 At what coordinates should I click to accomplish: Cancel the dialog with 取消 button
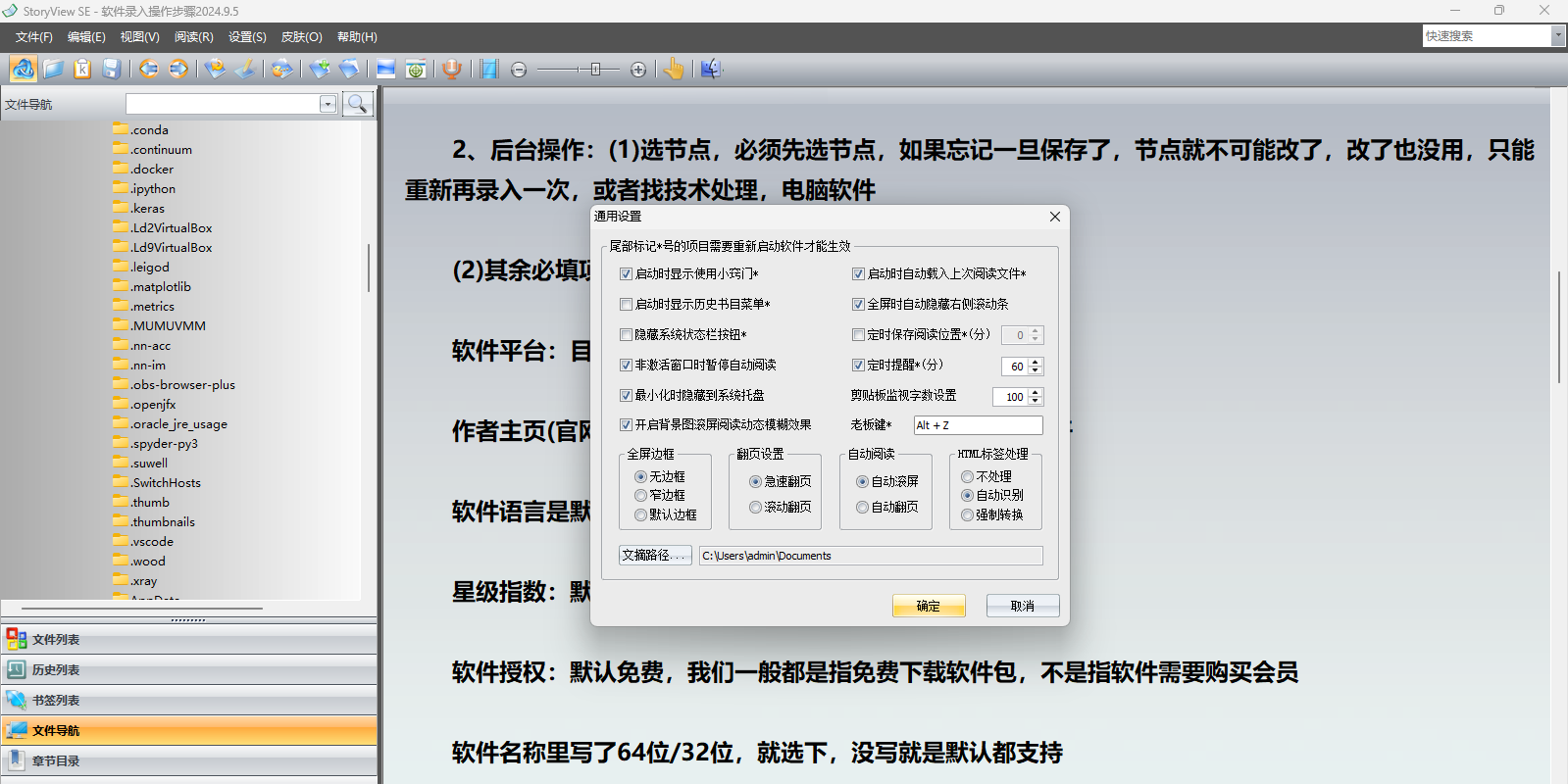(x=1023, y=606)
